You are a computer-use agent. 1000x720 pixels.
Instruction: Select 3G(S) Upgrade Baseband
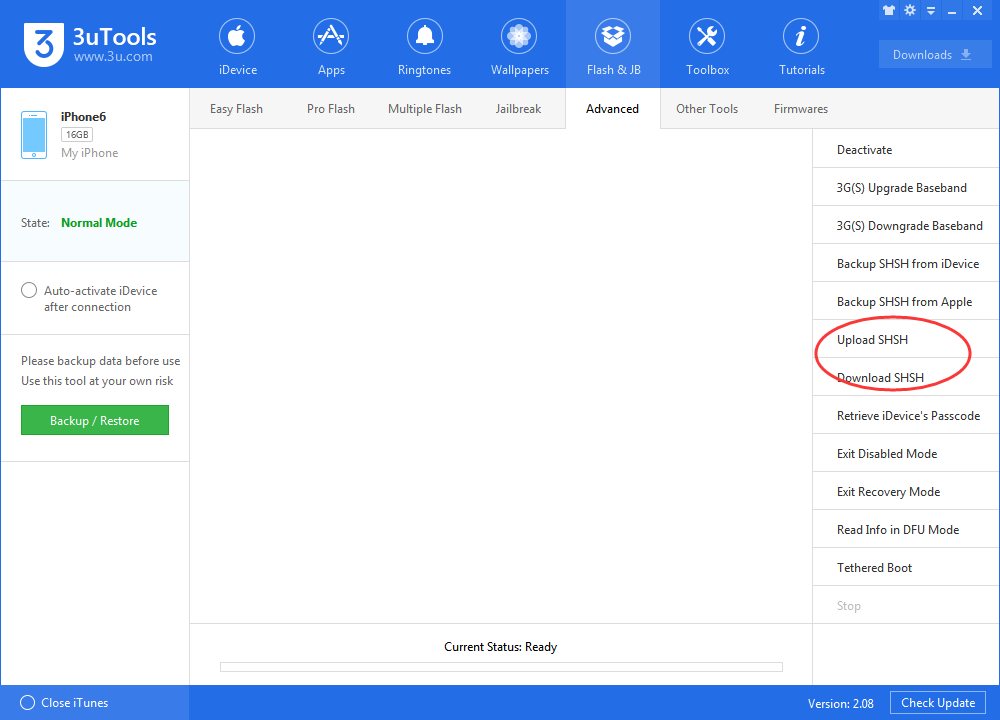[906, 187]
